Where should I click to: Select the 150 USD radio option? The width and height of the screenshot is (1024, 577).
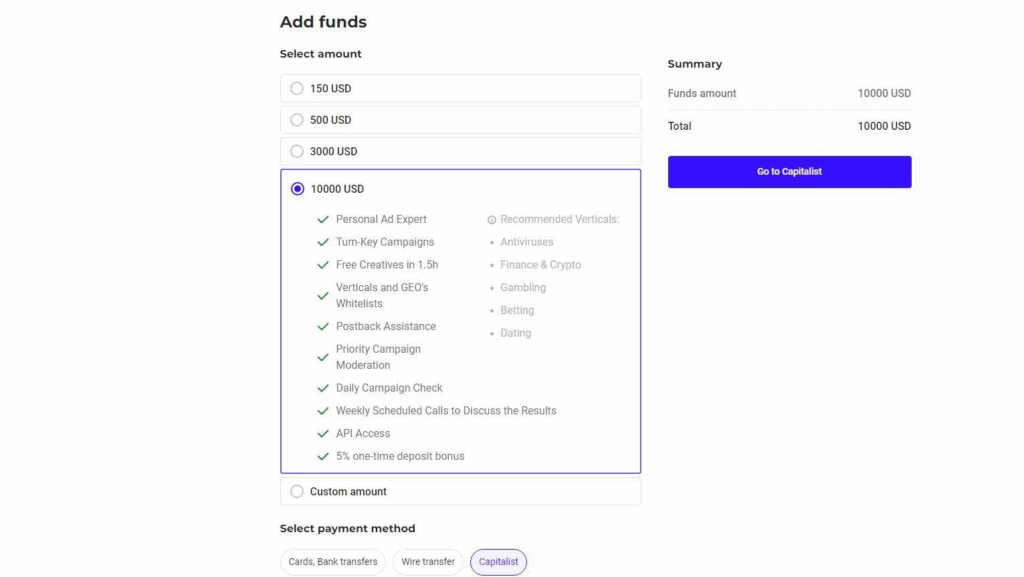click(297, 88)
